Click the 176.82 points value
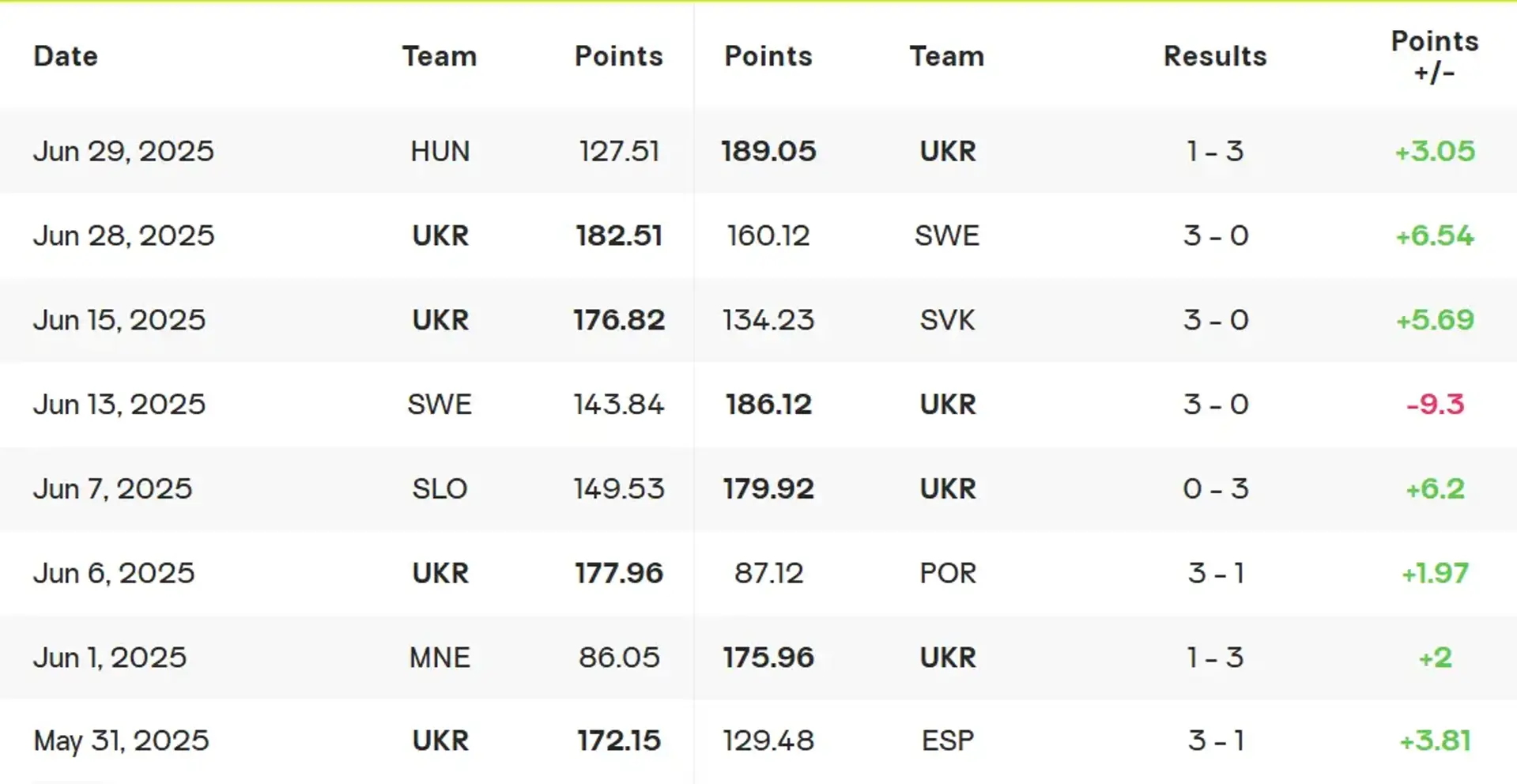This screenshot has height=784, width=1517. [619, 320]
